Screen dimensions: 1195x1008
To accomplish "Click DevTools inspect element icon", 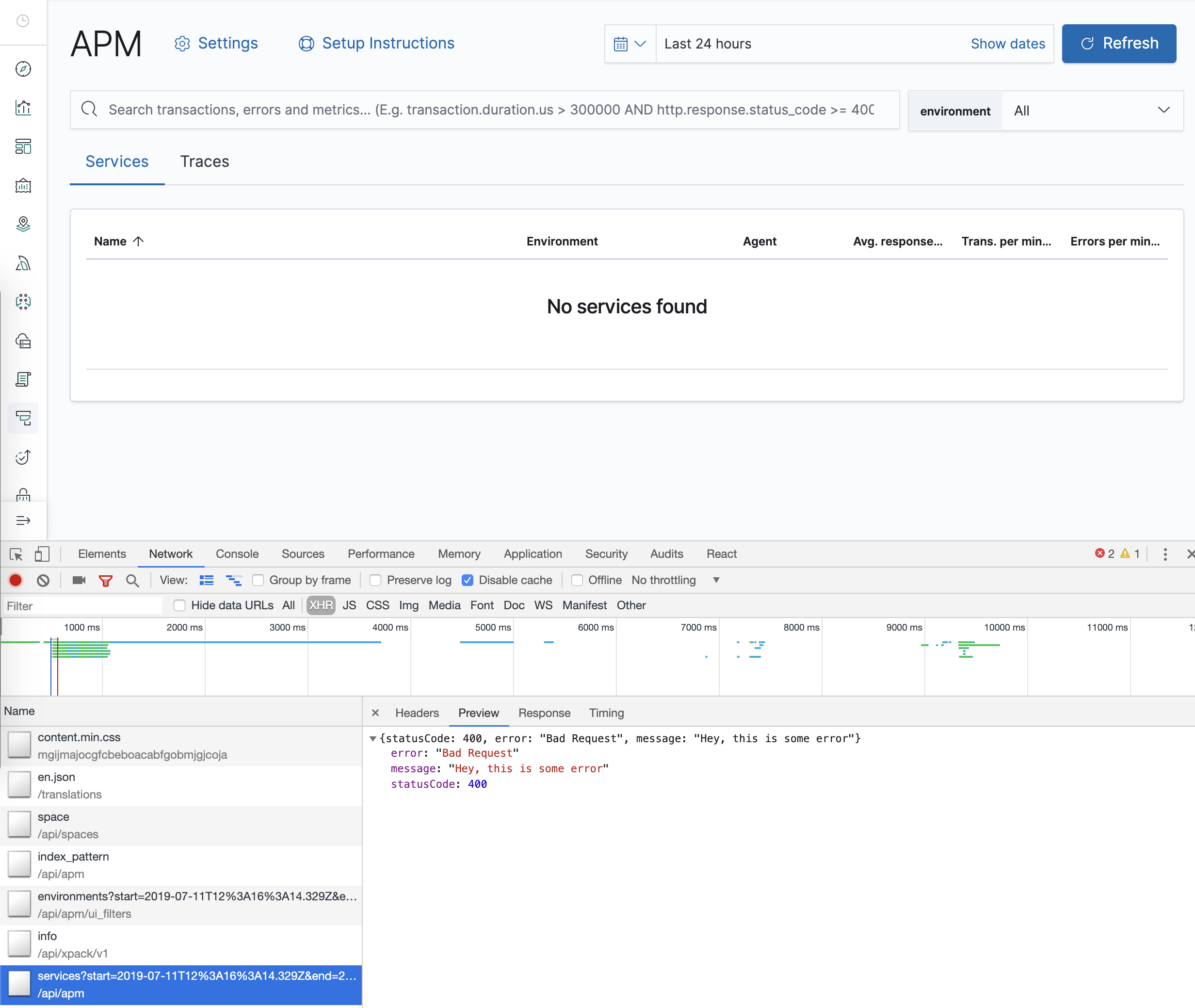I will pos(16,553).
